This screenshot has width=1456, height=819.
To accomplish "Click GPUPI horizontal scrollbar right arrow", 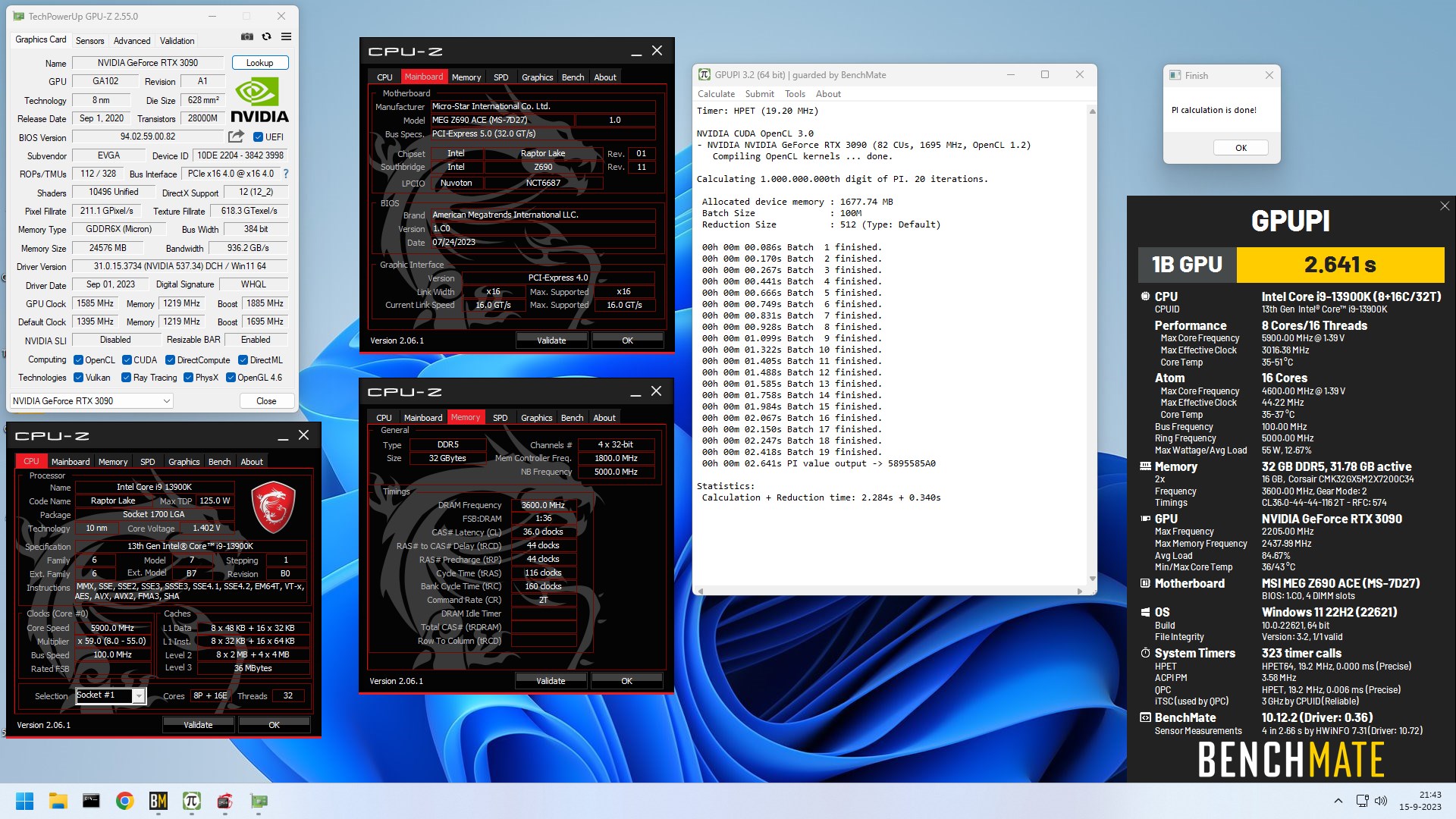I will 1080,591.
